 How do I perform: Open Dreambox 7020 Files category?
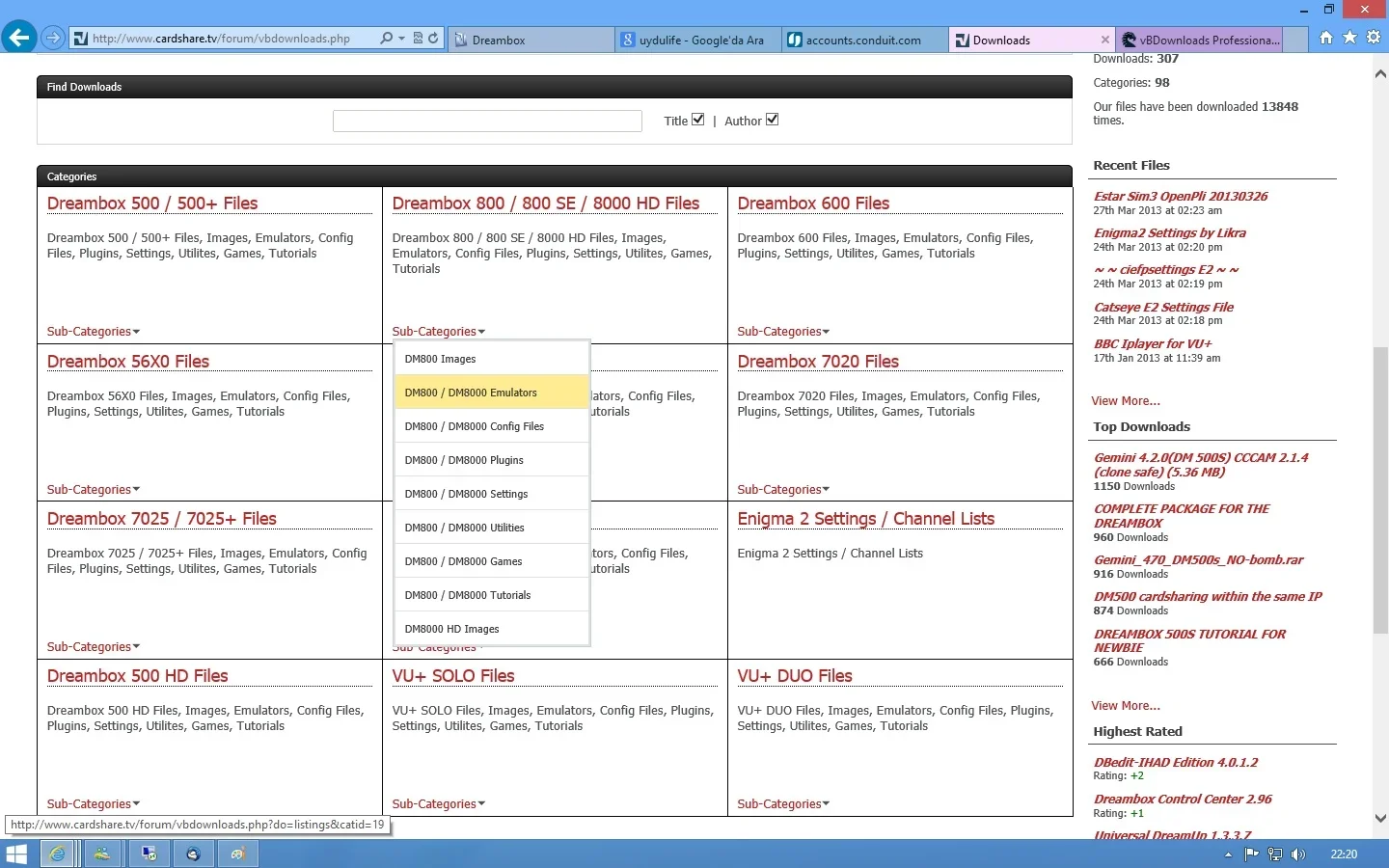click(x=818, y=362)
